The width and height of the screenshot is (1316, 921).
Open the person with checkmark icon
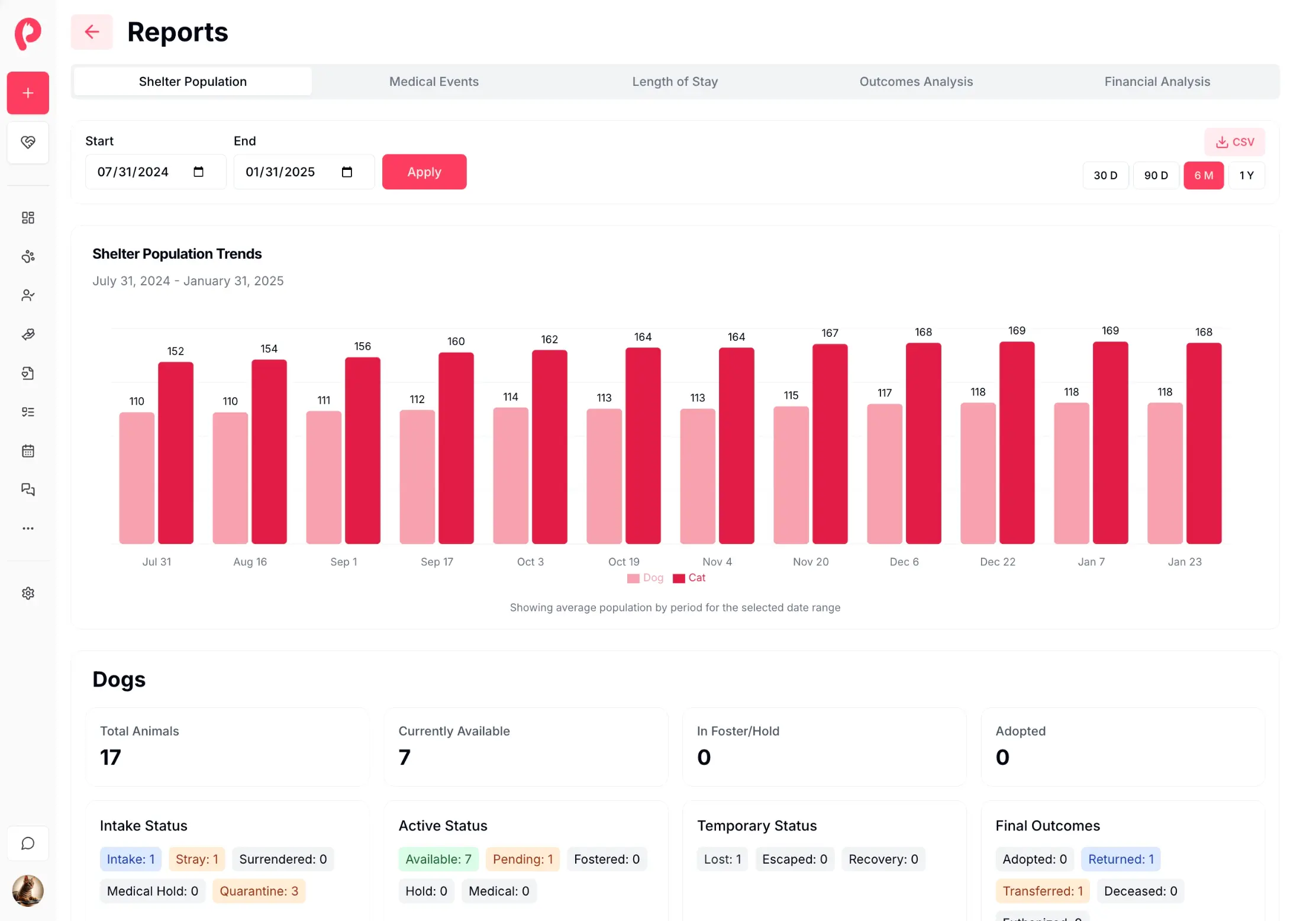coord(28,295)
